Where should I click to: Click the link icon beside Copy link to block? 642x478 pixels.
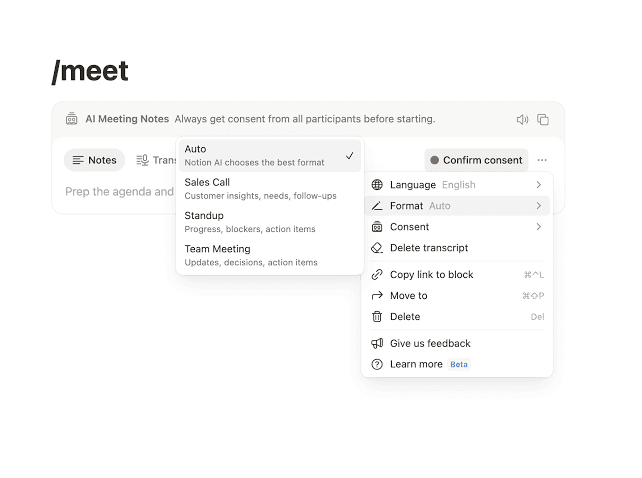pyautogui.click(x=377, y=274)
